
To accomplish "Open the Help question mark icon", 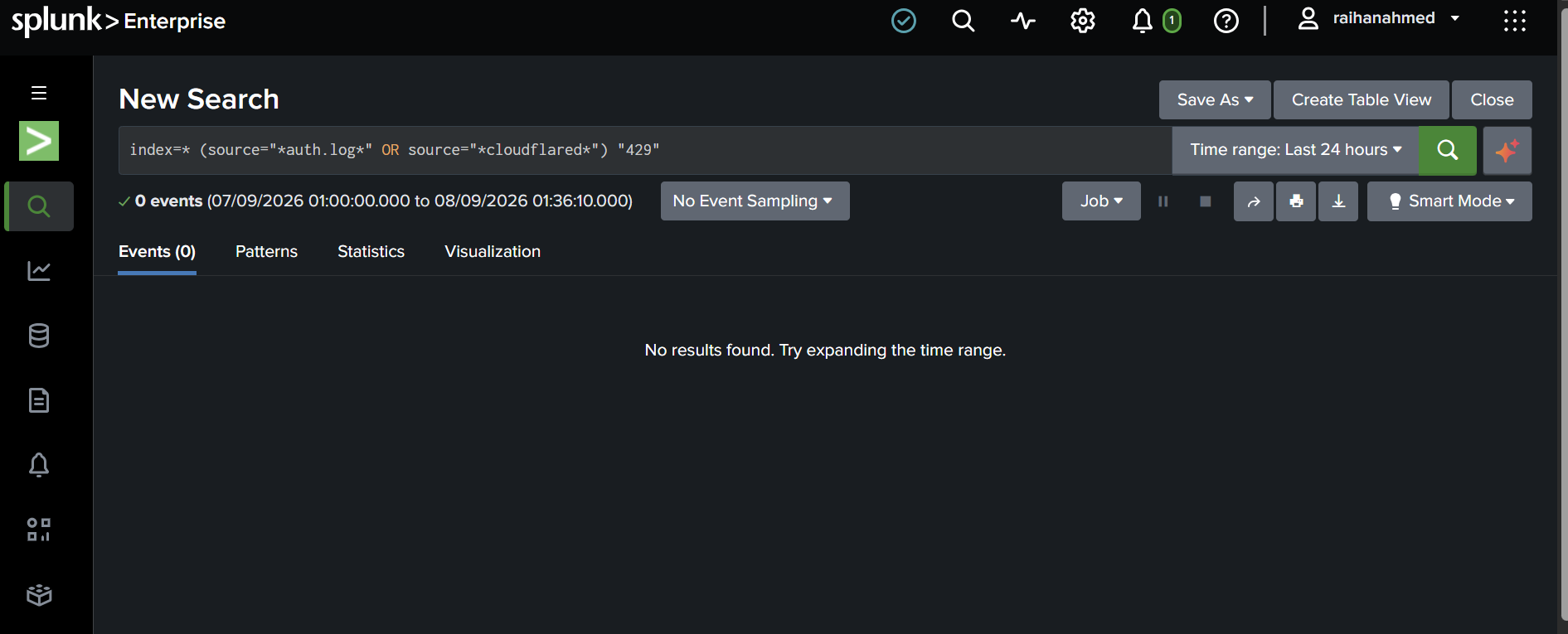I will point(1226,21).
